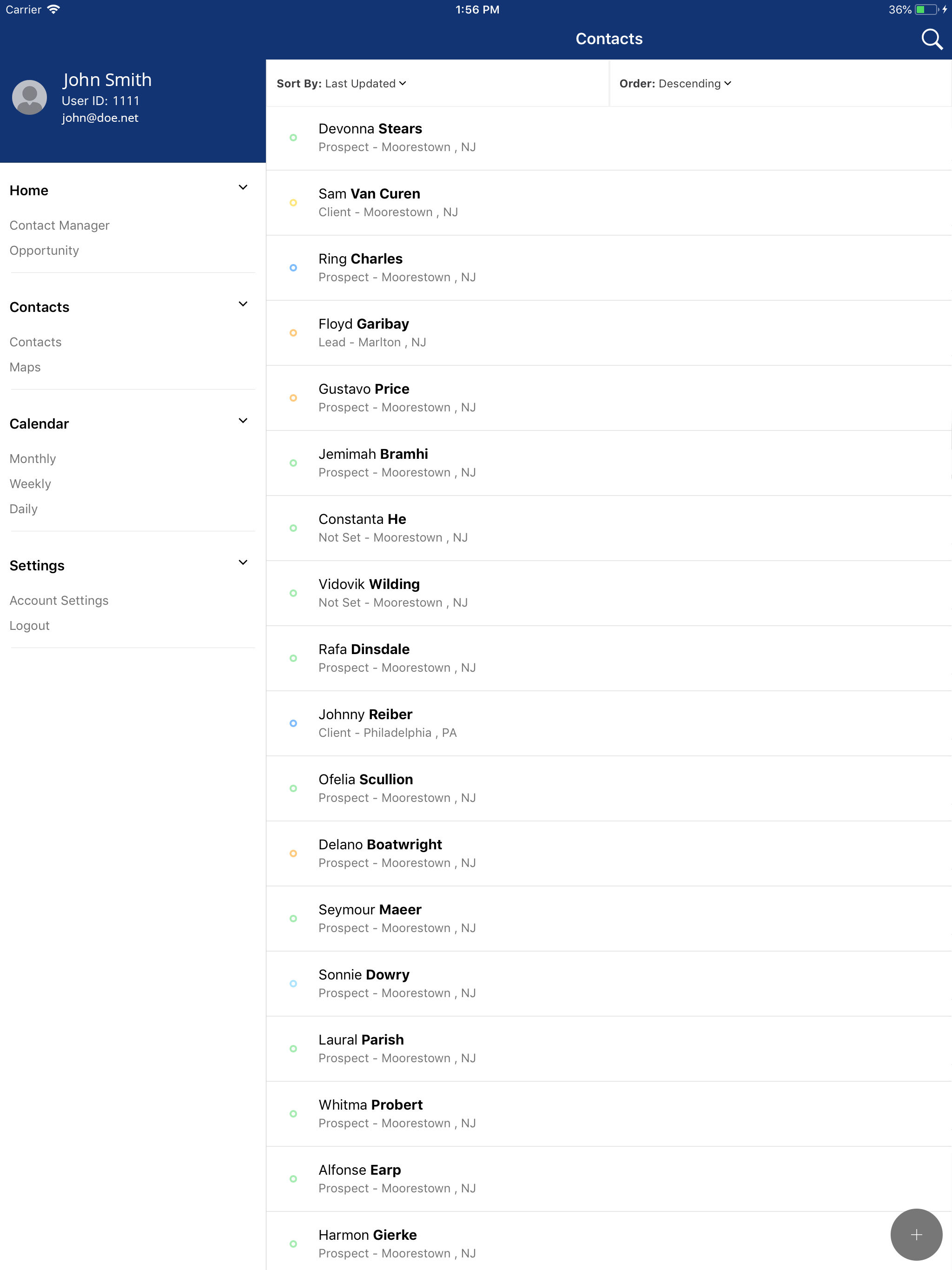Open contact Ring Charles

click(608, 268)
